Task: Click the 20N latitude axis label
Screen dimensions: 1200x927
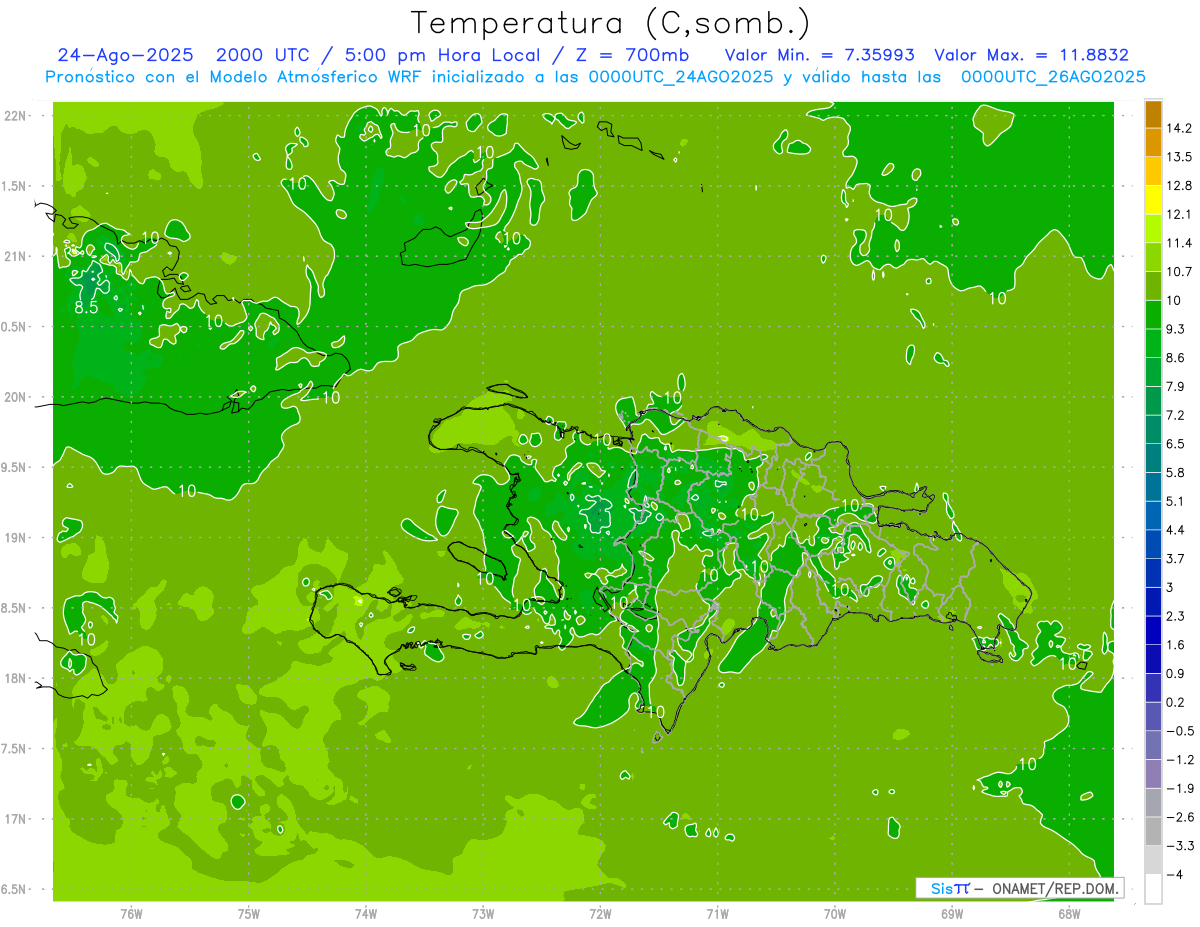Action: [17, 397]
